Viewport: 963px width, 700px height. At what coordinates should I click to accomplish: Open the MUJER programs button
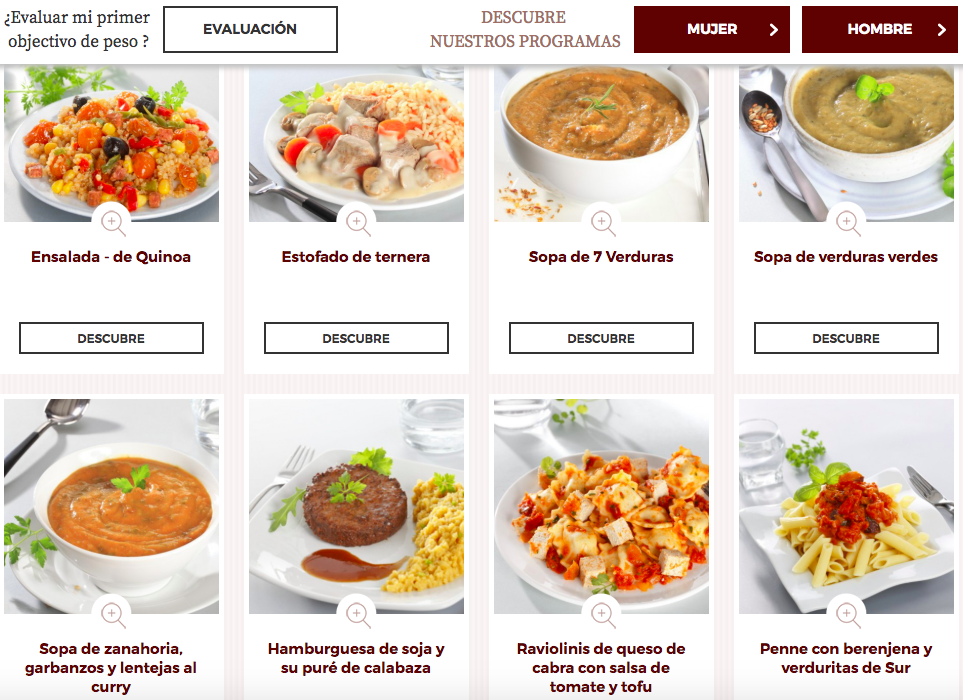(x=712, y=29)
